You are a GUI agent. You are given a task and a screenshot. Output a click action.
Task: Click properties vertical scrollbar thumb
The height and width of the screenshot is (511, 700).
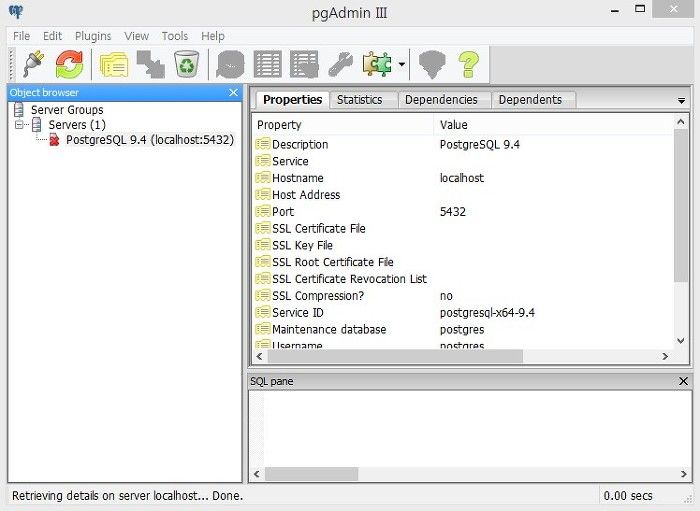point(680,205)
